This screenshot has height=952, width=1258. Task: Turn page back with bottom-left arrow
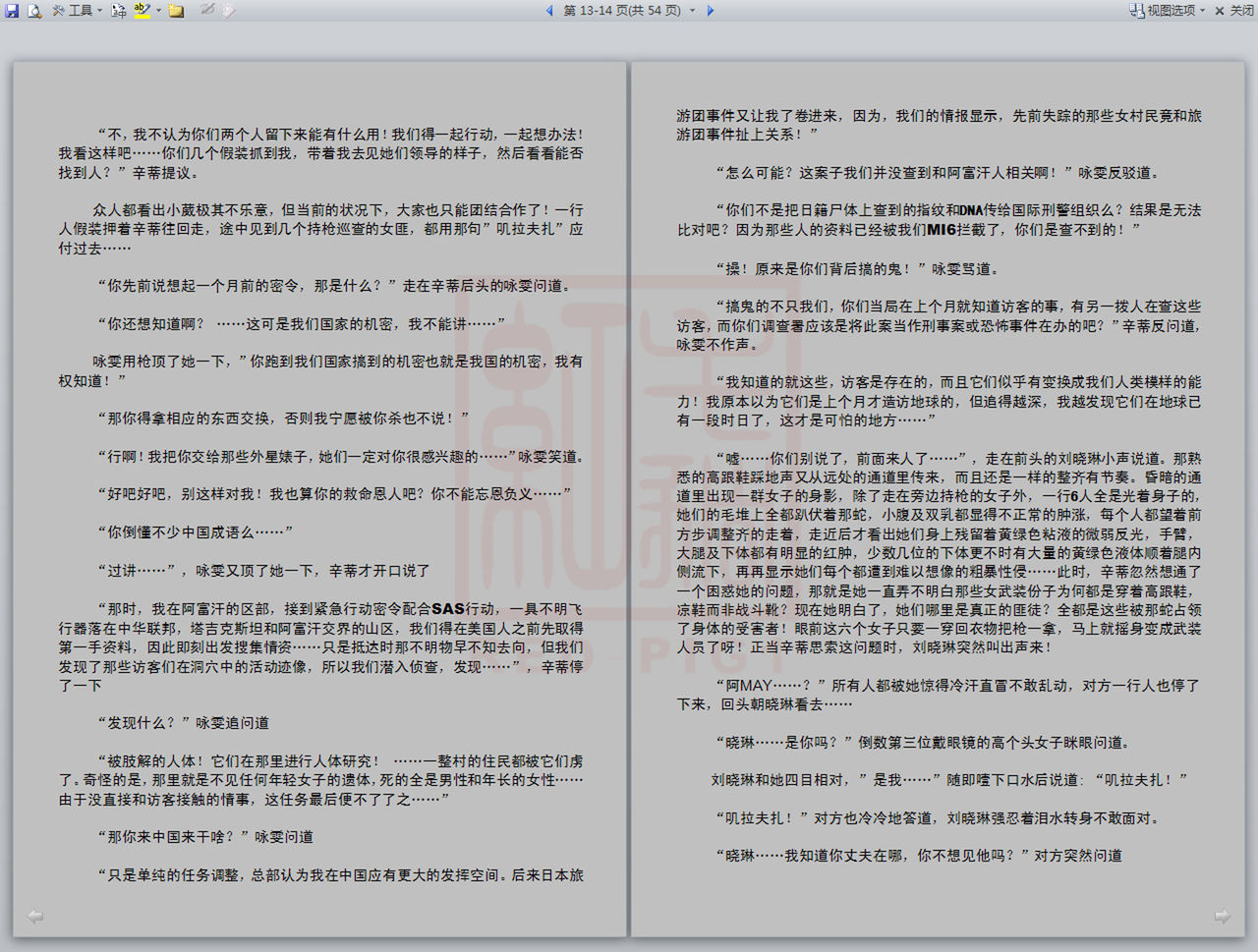tap(35, 917)
